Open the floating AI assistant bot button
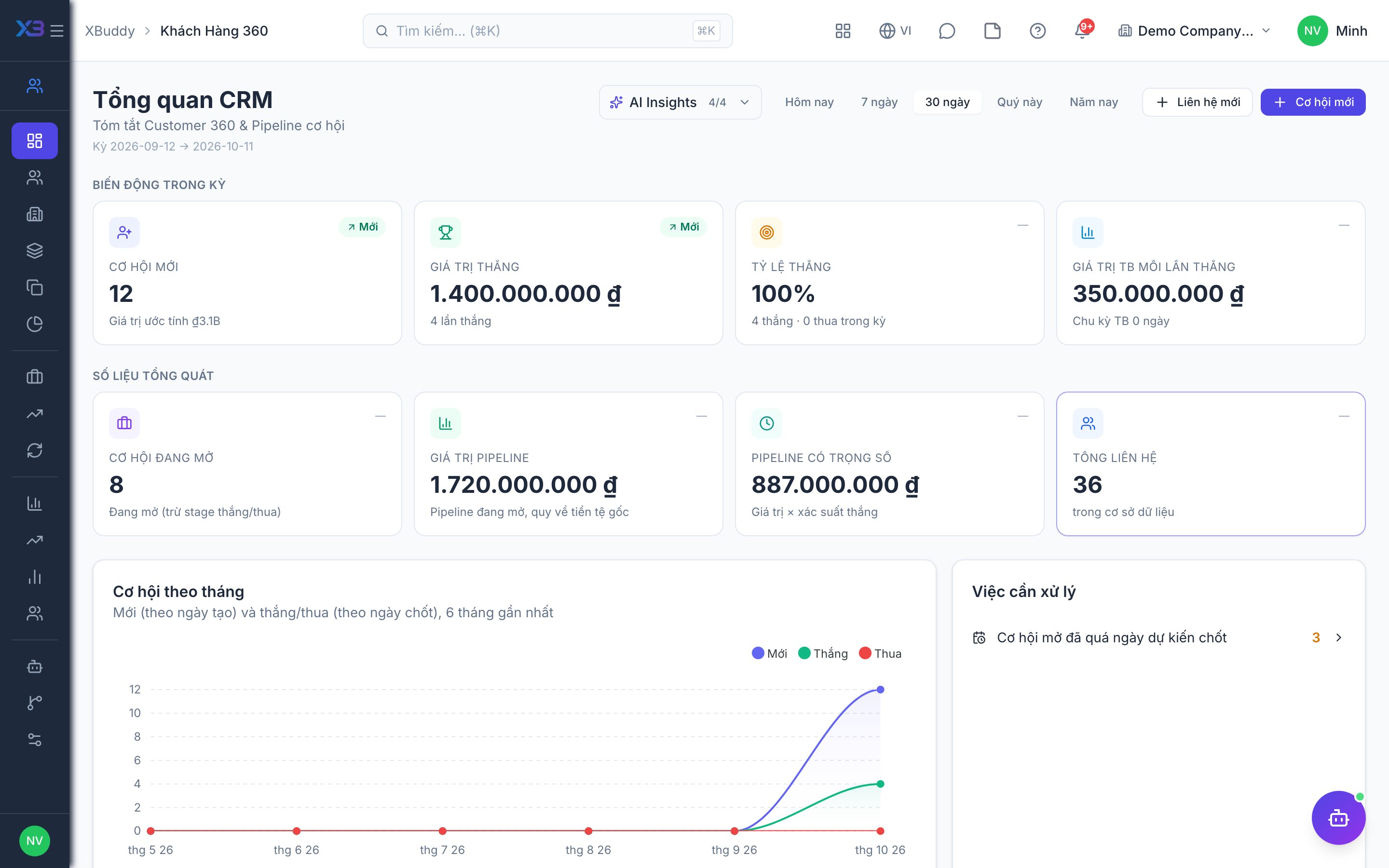This screenshot has height=868, width=1389. (1338, 817)
